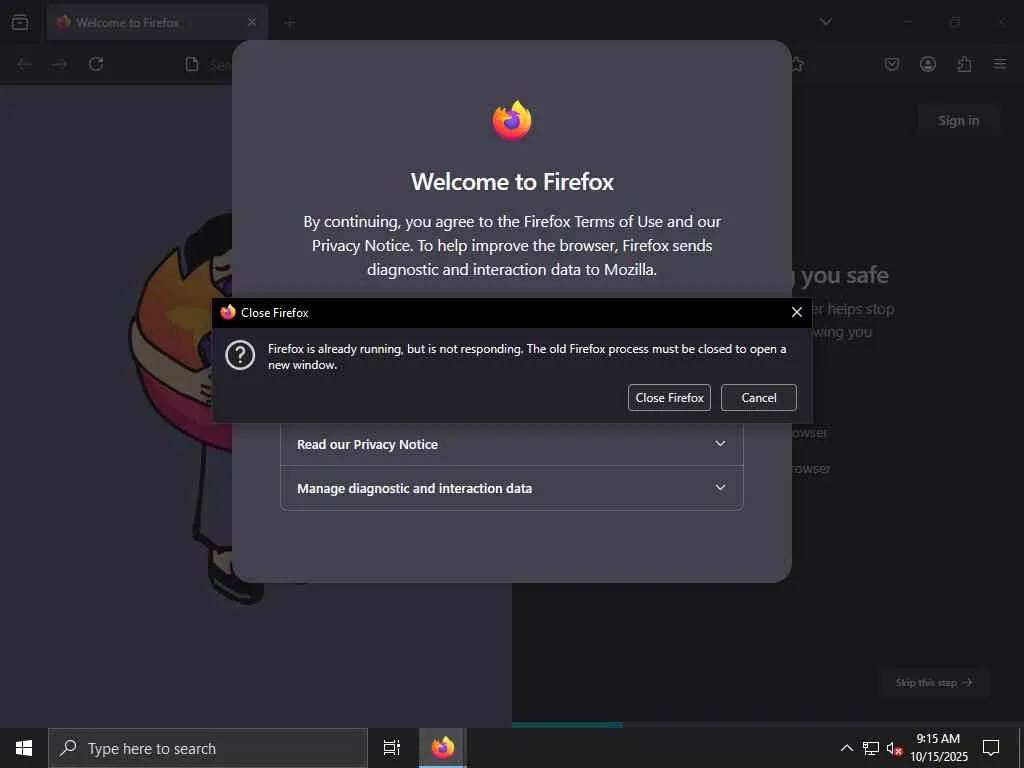Click the Firefox taskbar icon
Image resolution: width=1024 pixels, height=768 pixels.
coord(443,748)
